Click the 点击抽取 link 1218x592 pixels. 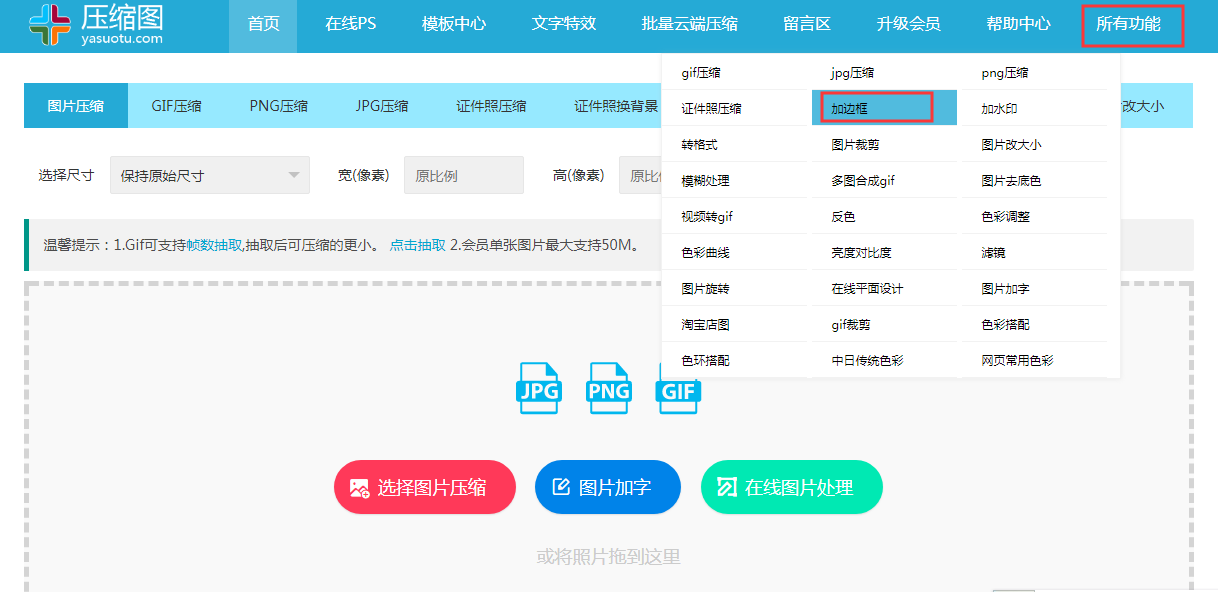point(418,245)
